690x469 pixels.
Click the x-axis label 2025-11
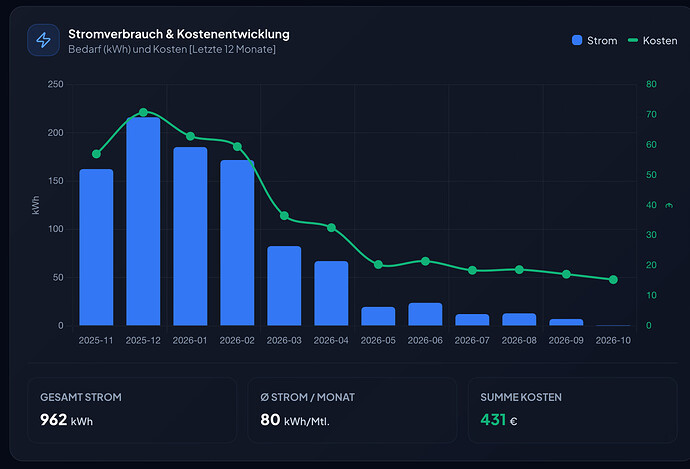pos(96,341)
